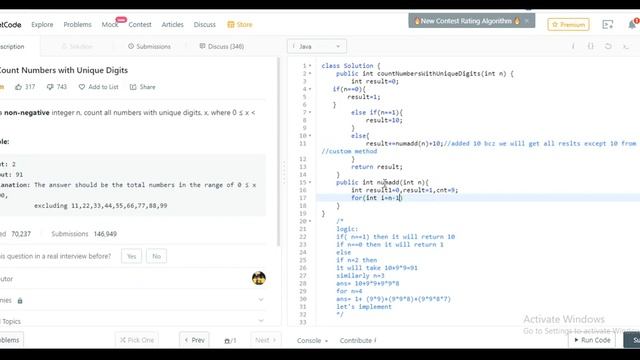Reset code with the circular arrow icon
Viewport: 640px width, 360px height.
pos(608,47)
